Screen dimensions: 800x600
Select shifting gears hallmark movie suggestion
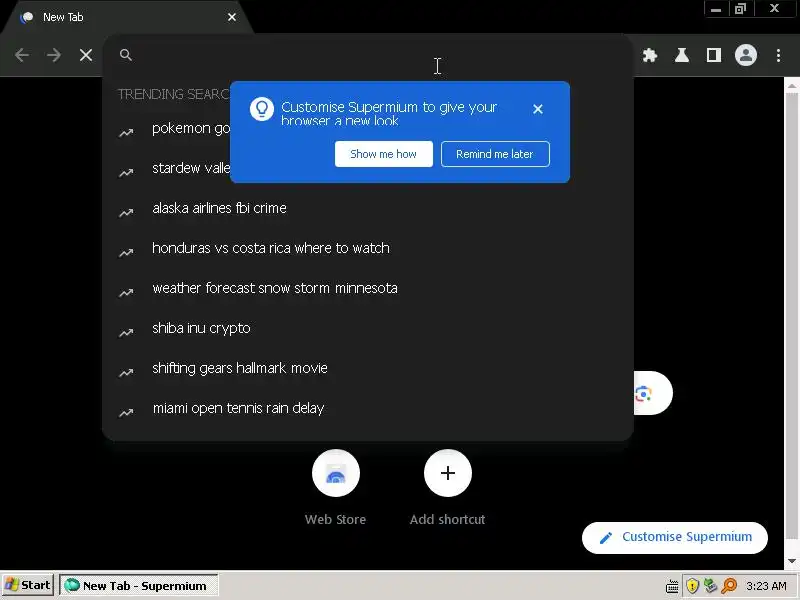click(367, 368)
